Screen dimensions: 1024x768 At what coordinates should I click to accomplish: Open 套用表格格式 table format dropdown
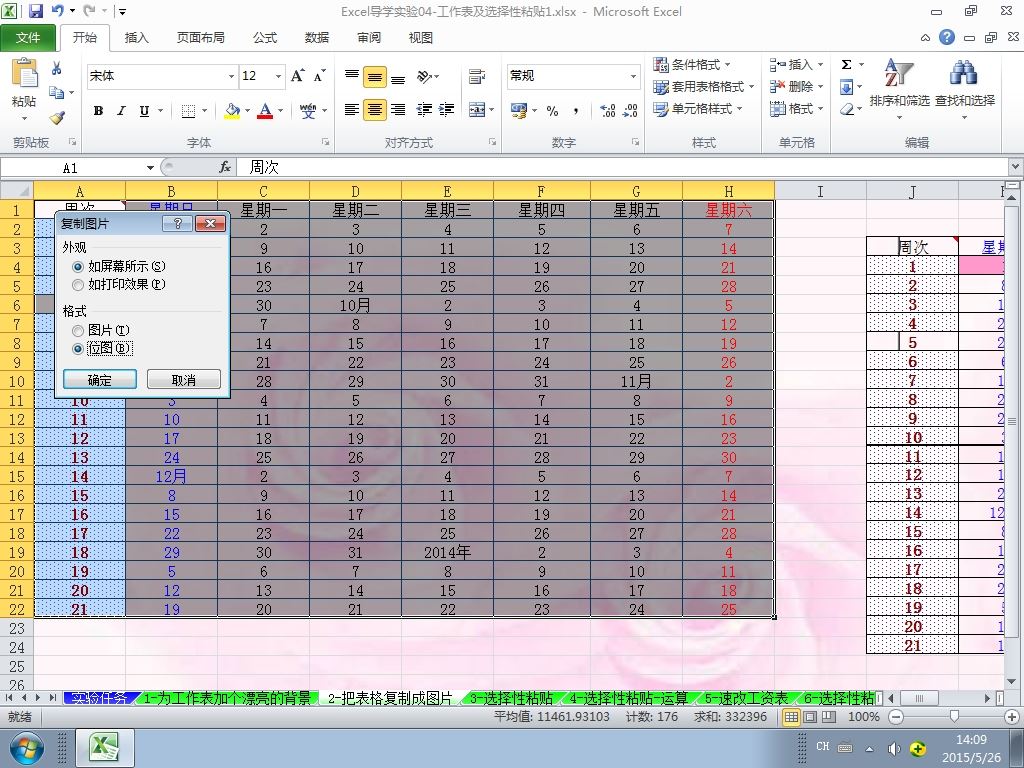click(703, 86)
